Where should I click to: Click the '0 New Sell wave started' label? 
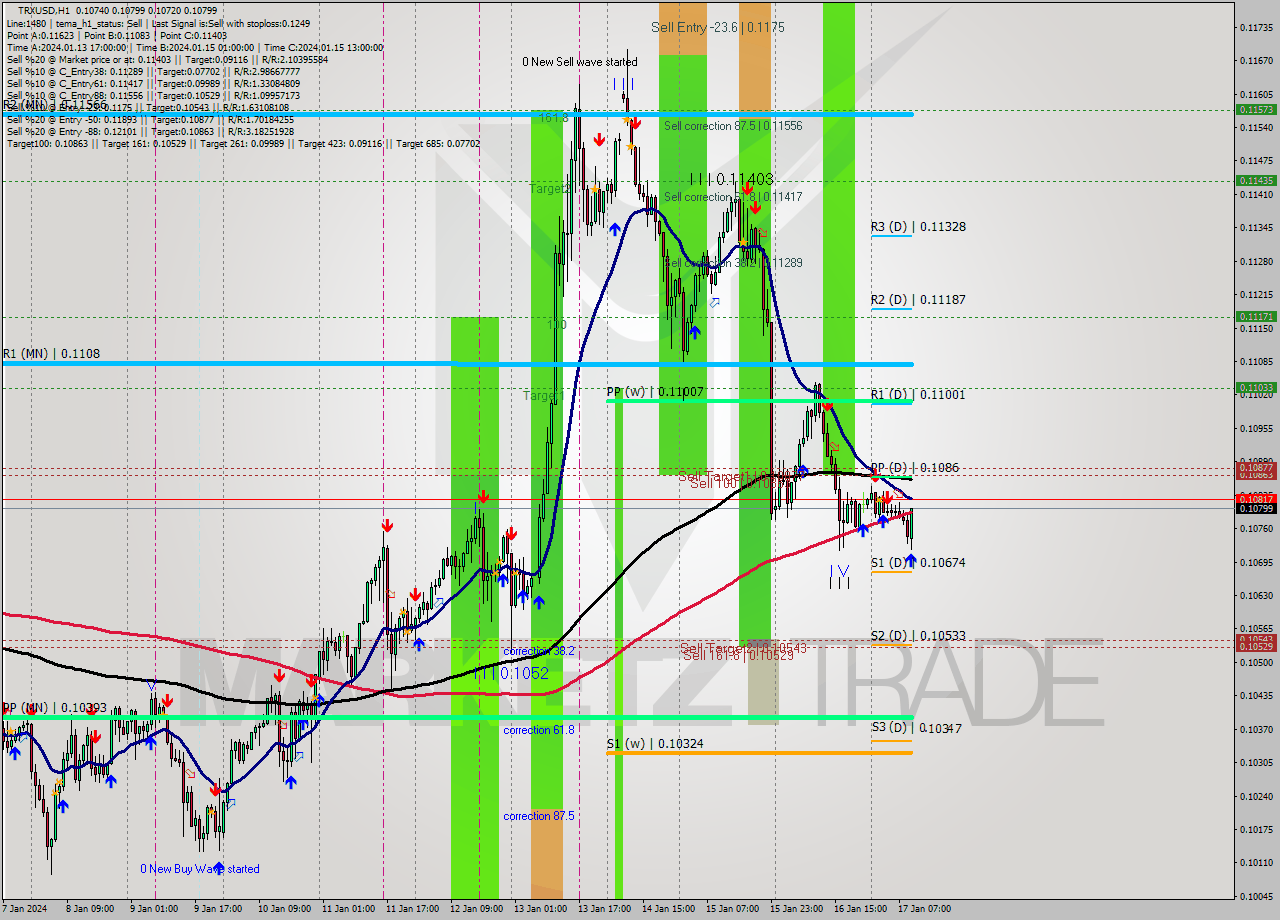click(580, 62)
